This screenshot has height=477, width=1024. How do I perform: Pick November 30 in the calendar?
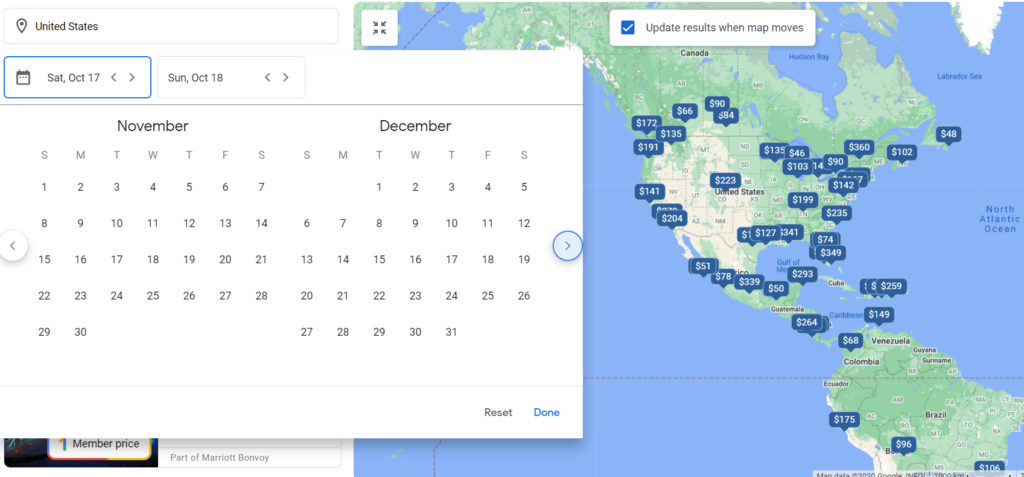point(80,332)
